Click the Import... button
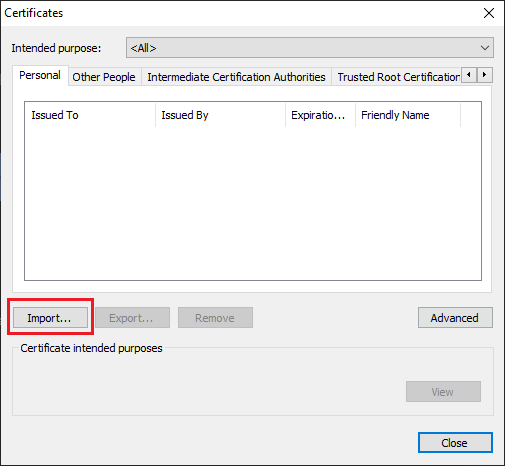This screenshot has height=466, width=505. [x=50, y=318]
